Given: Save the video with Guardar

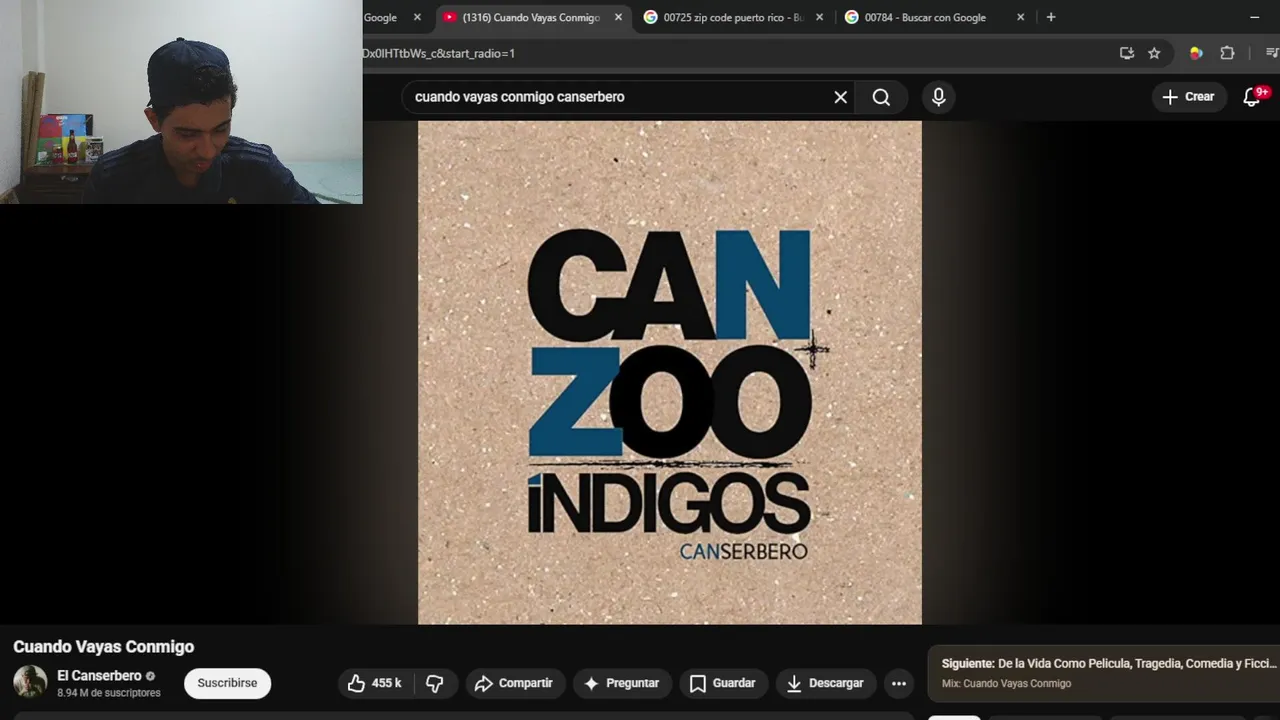Looking at the screenshot, I should pyautogui.click(x=723, y=683).
